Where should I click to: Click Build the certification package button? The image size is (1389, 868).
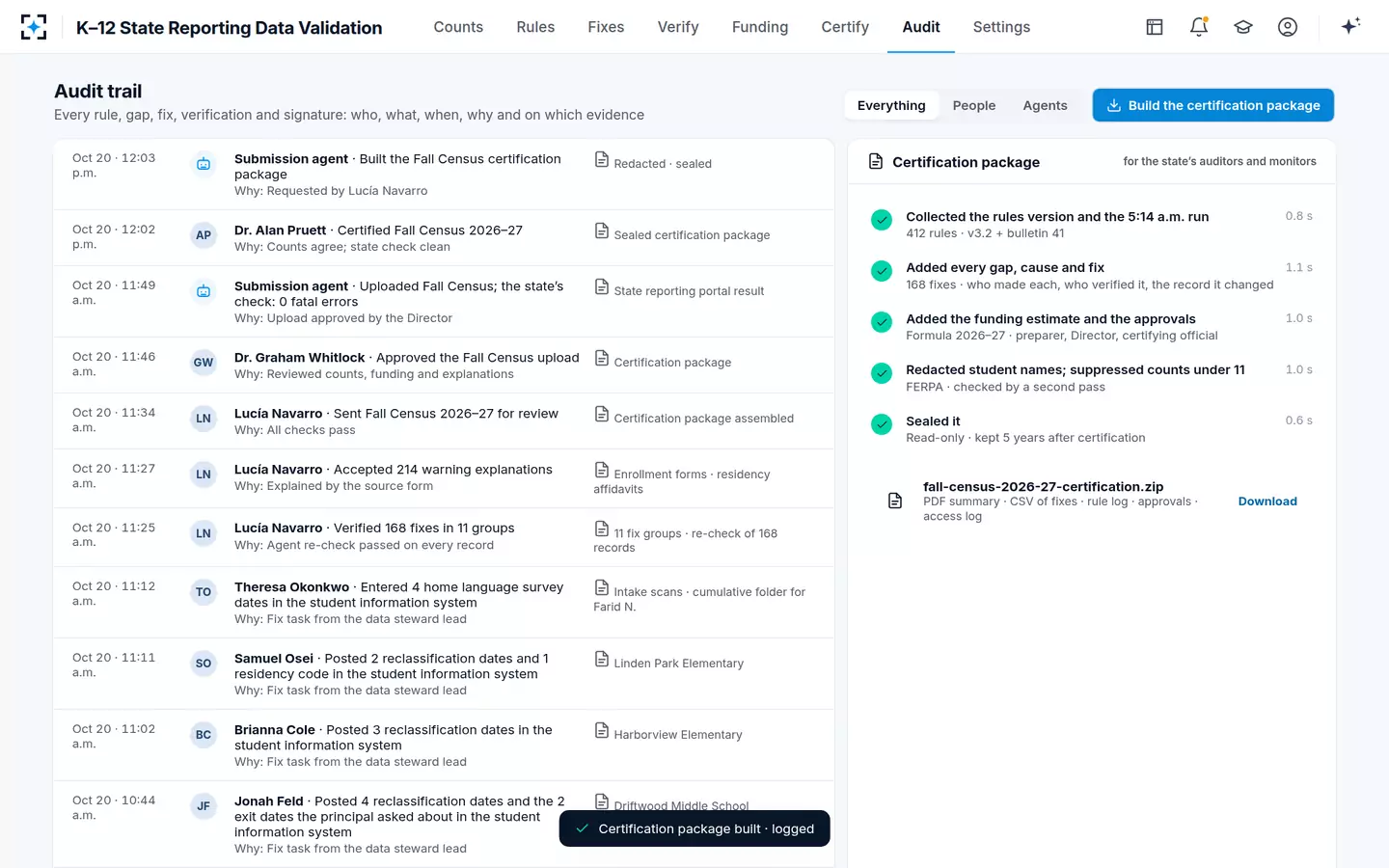[x=1213, y=105]
